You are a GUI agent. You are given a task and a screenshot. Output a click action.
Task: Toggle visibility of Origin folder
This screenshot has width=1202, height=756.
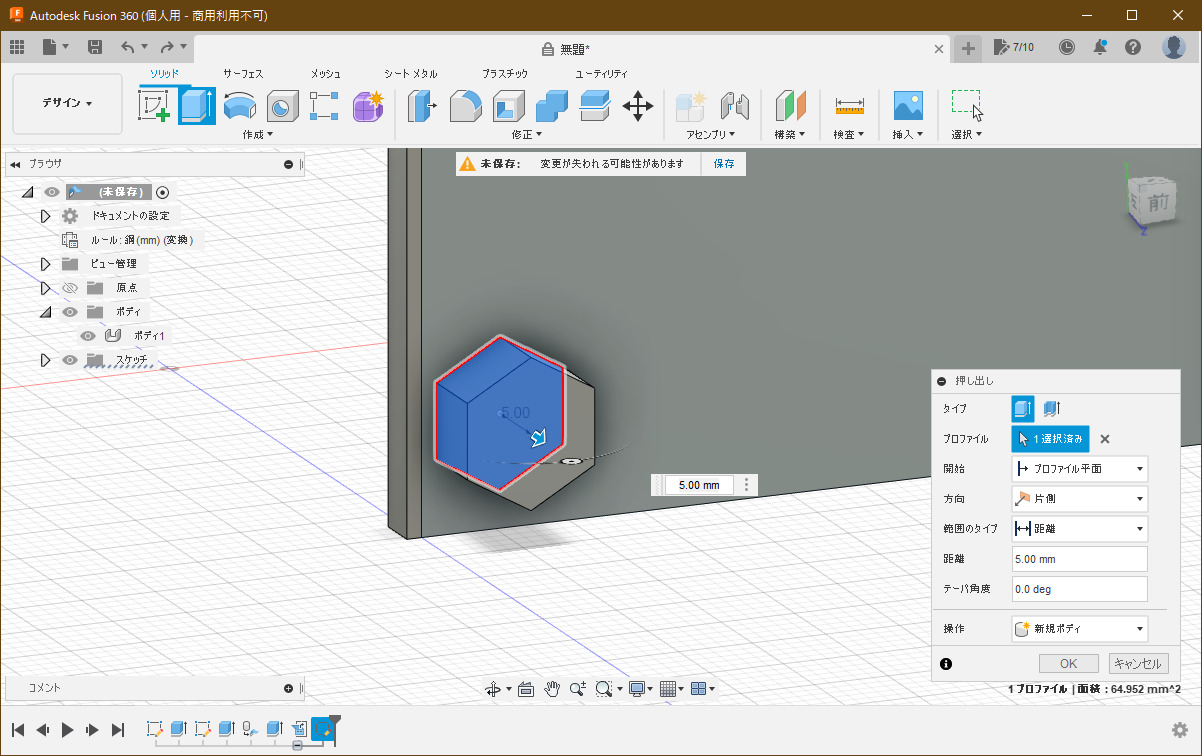70,288
